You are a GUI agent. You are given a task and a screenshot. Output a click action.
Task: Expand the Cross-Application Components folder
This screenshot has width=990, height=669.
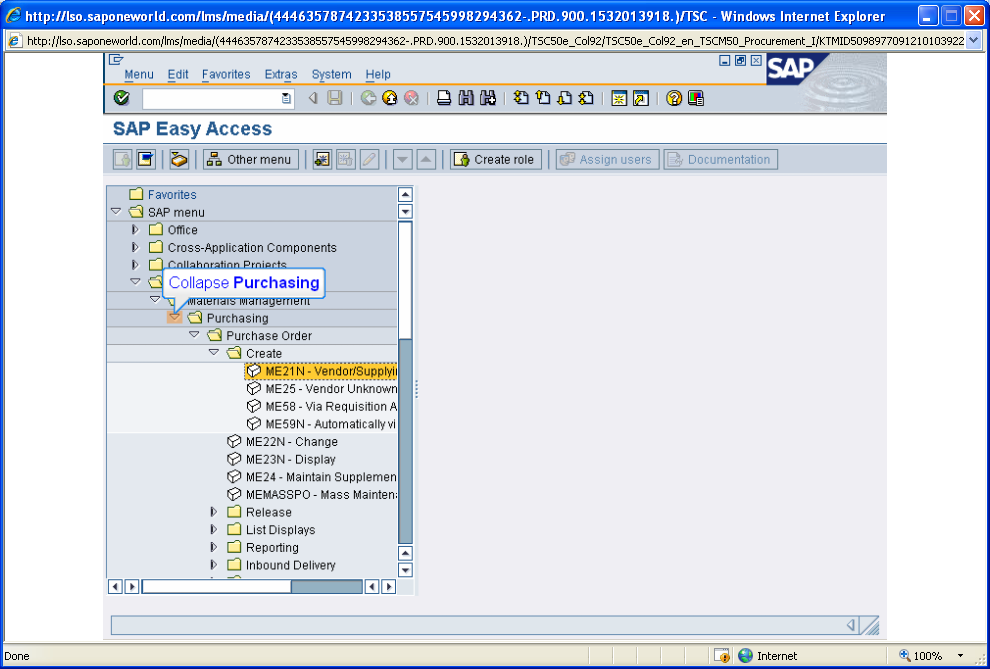[135, 247]
